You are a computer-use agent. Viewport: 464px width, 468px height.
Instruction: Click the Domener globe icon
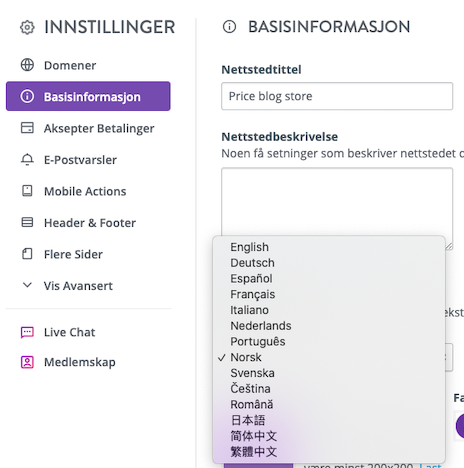click(x=27, y=65)
